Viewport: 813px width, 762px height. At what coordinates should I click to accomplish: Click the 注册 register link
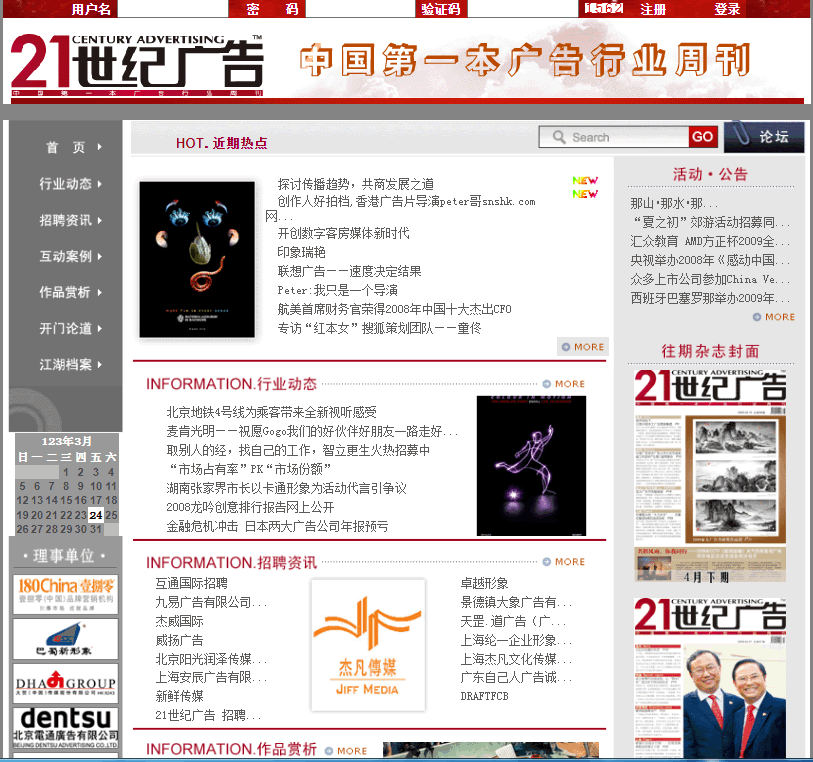tap(653, 9)
